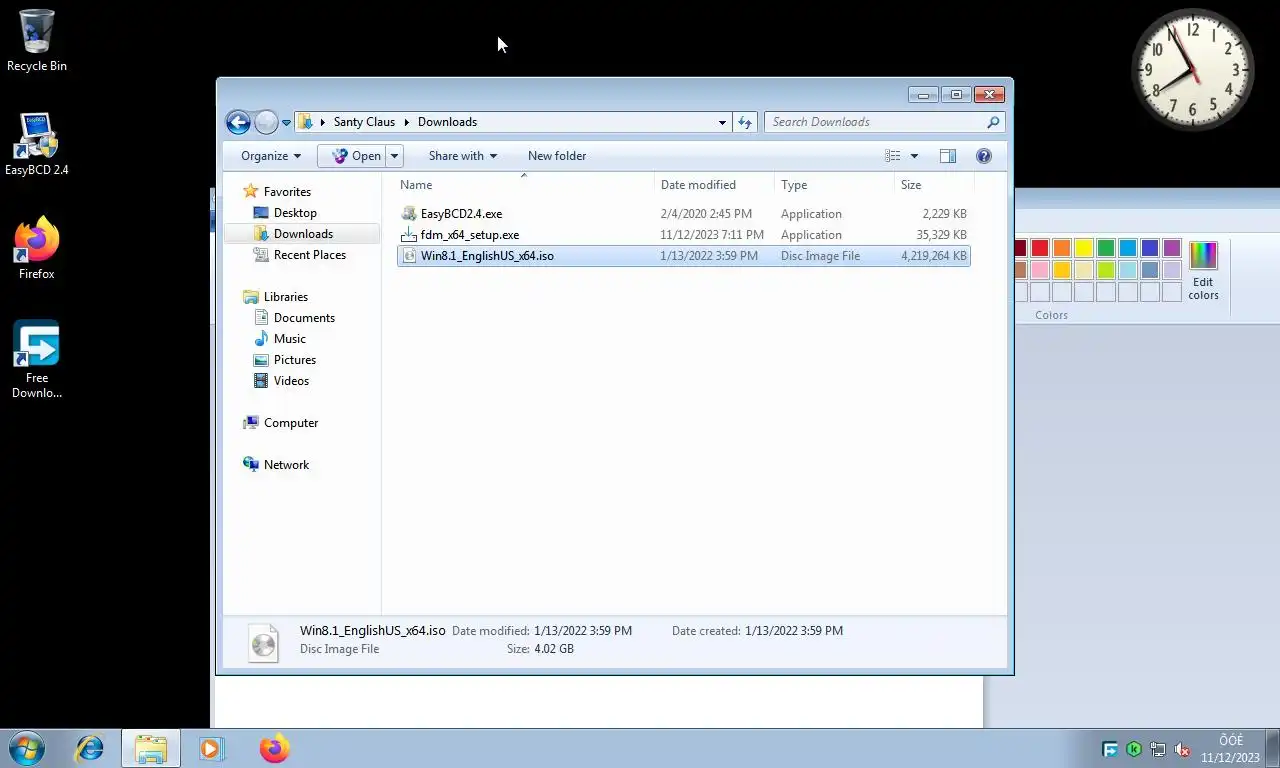Open the Free Download Manager desktop shortcut
The image size is (1280, 768).
[37, 360]
